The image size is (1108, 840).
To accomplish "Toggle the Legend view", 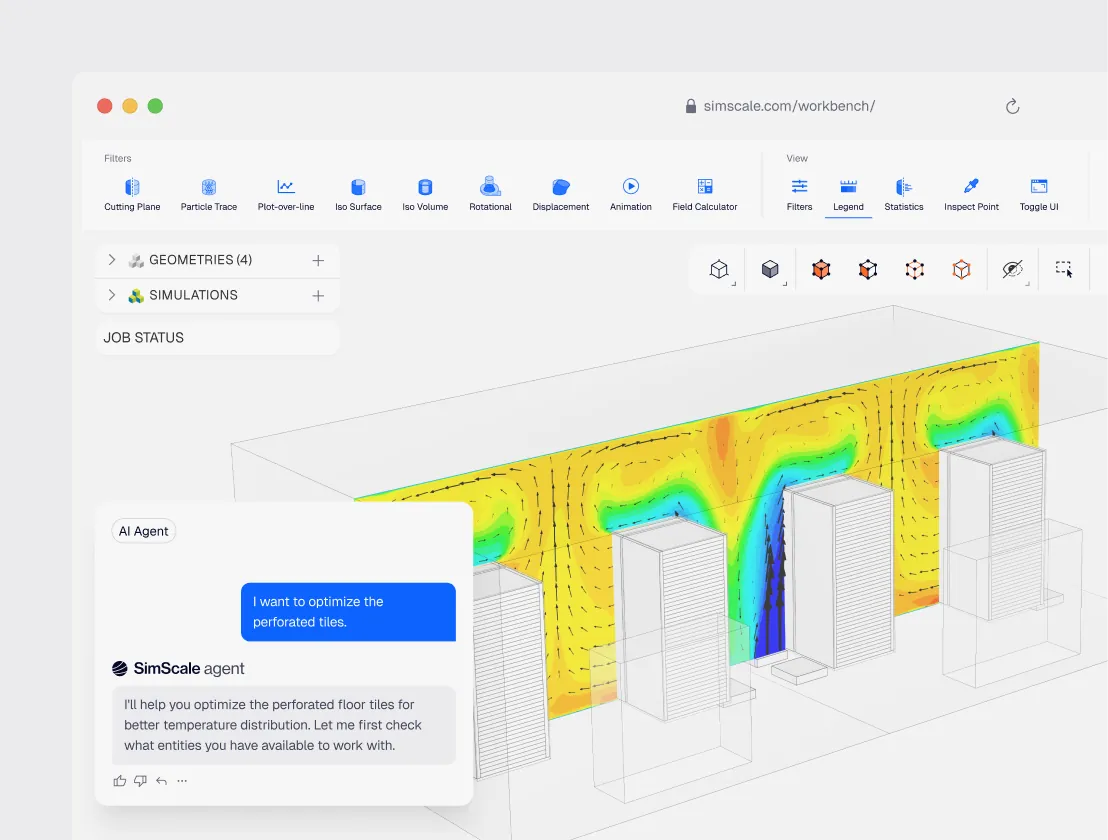I will [848, 195].
